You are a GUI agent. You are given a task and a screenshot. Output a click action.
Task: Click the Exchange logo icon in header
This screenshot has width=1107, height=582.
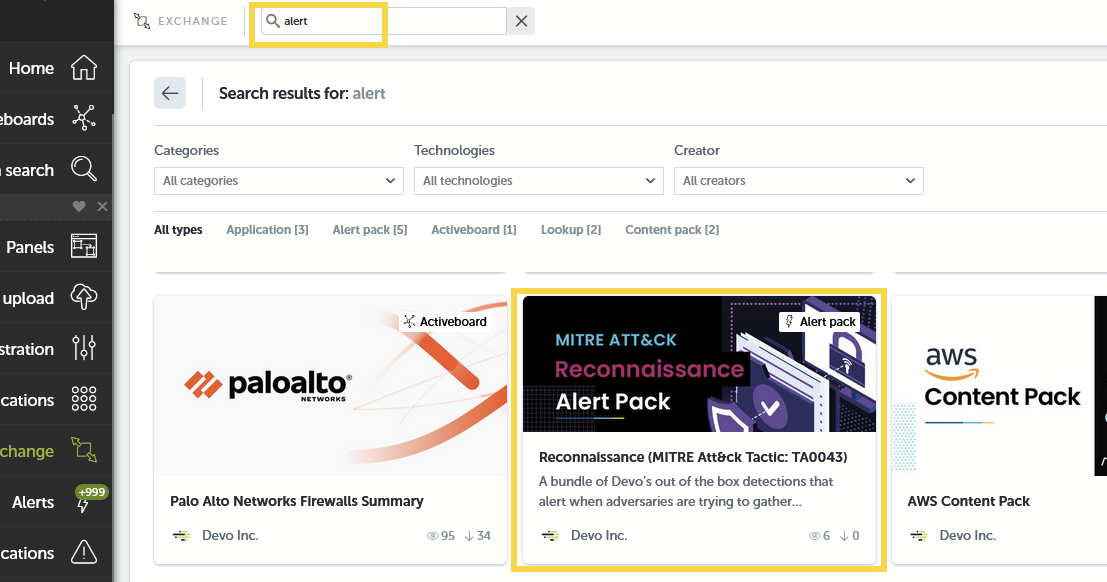(142, 21)
